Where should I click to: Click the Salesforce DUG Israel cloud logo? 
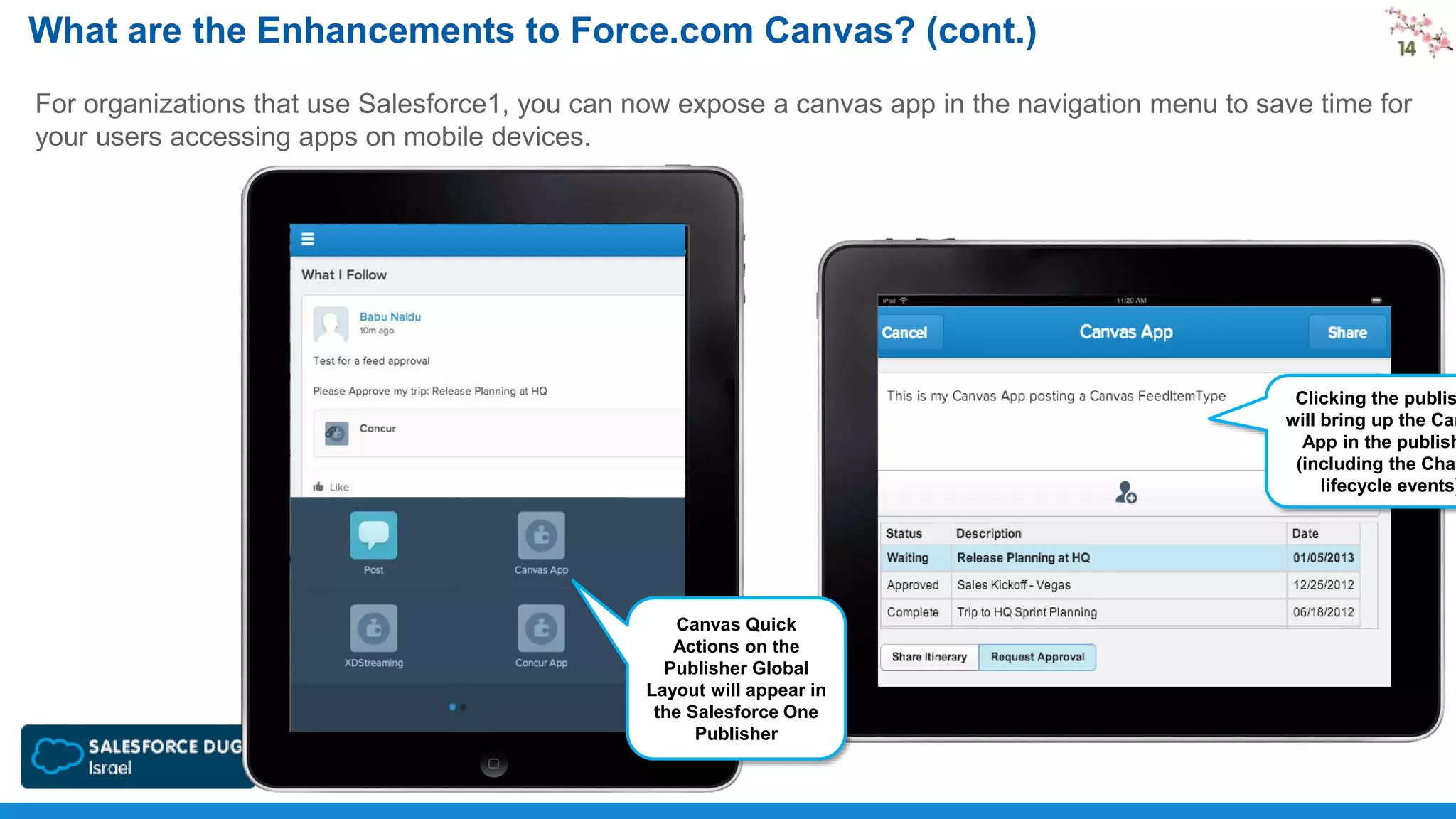pyautogui.click(x=58, y=756)
